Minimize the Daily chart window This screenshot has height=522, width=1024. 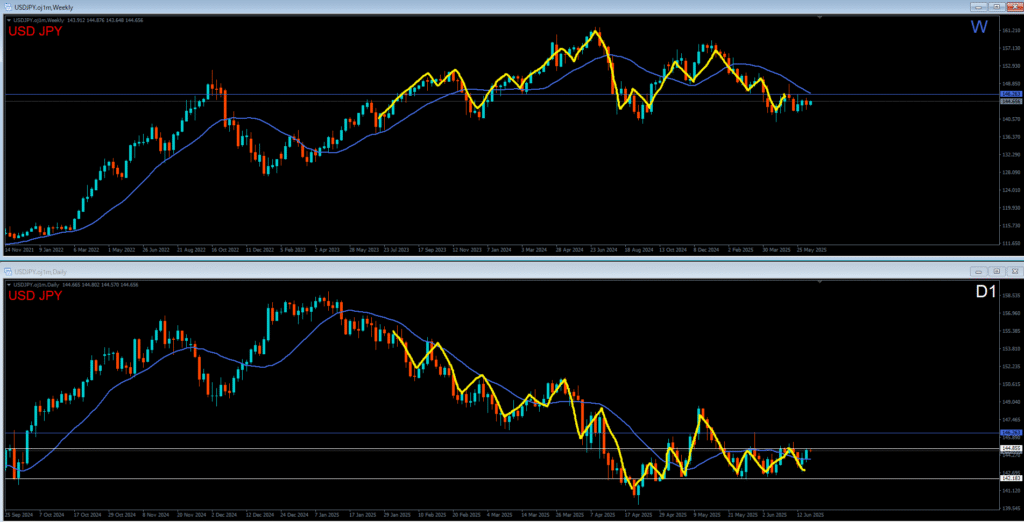[x=978, y=271]
